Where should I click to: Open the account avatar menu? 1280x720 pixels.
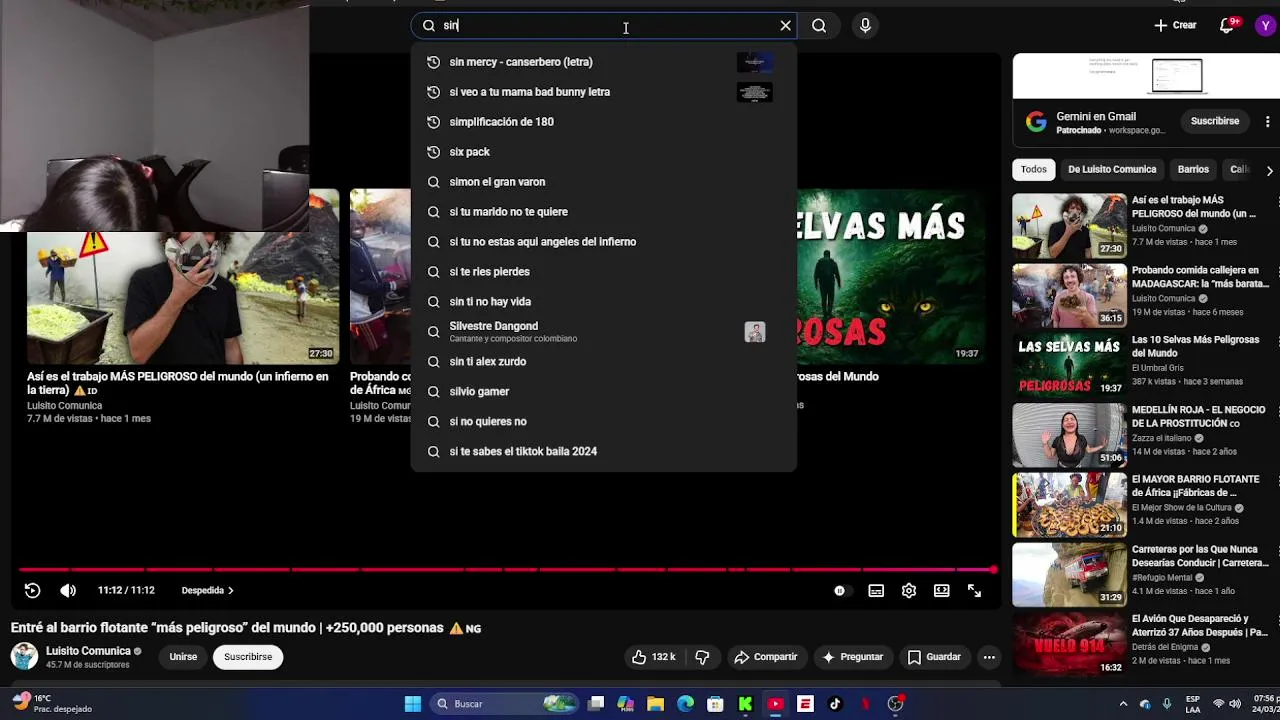click(x=1266, y=25)
